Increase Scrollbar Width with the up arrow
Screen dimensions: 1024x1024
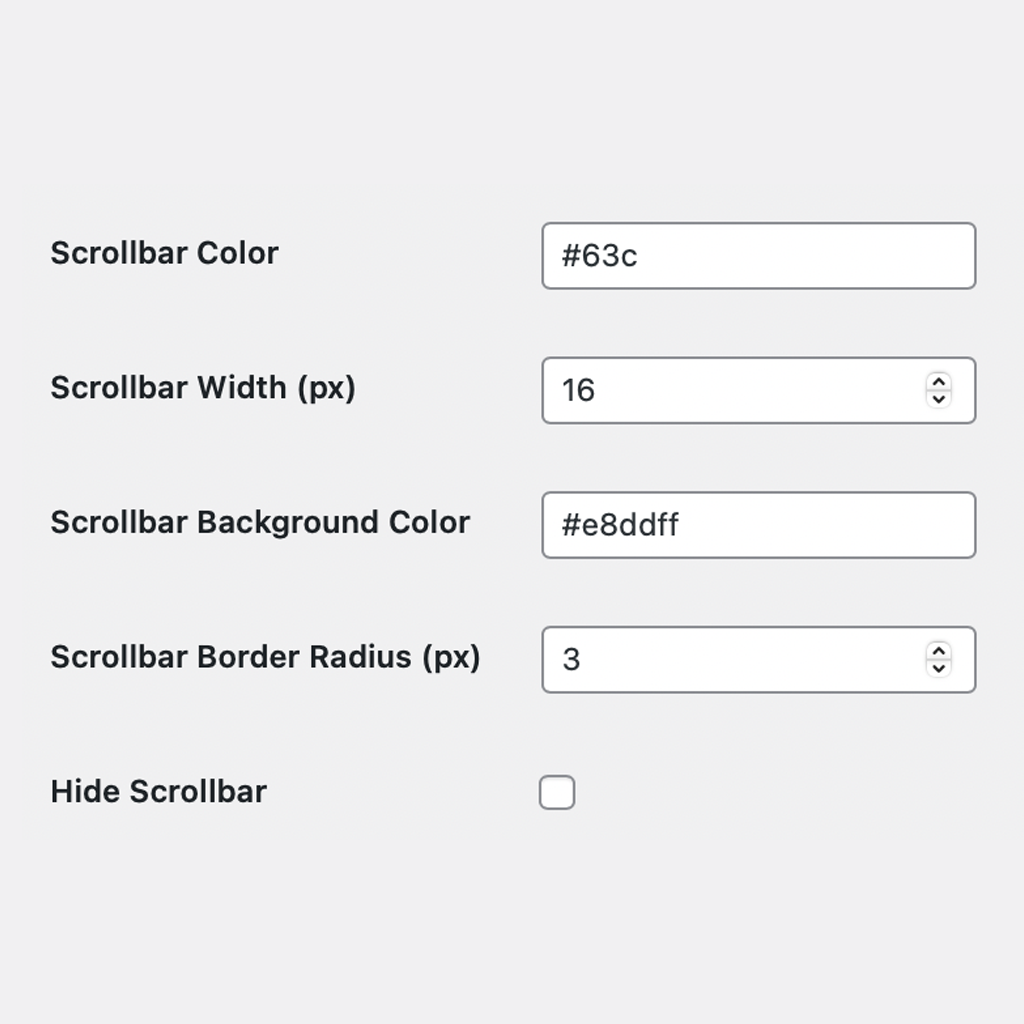pos(938,382)
